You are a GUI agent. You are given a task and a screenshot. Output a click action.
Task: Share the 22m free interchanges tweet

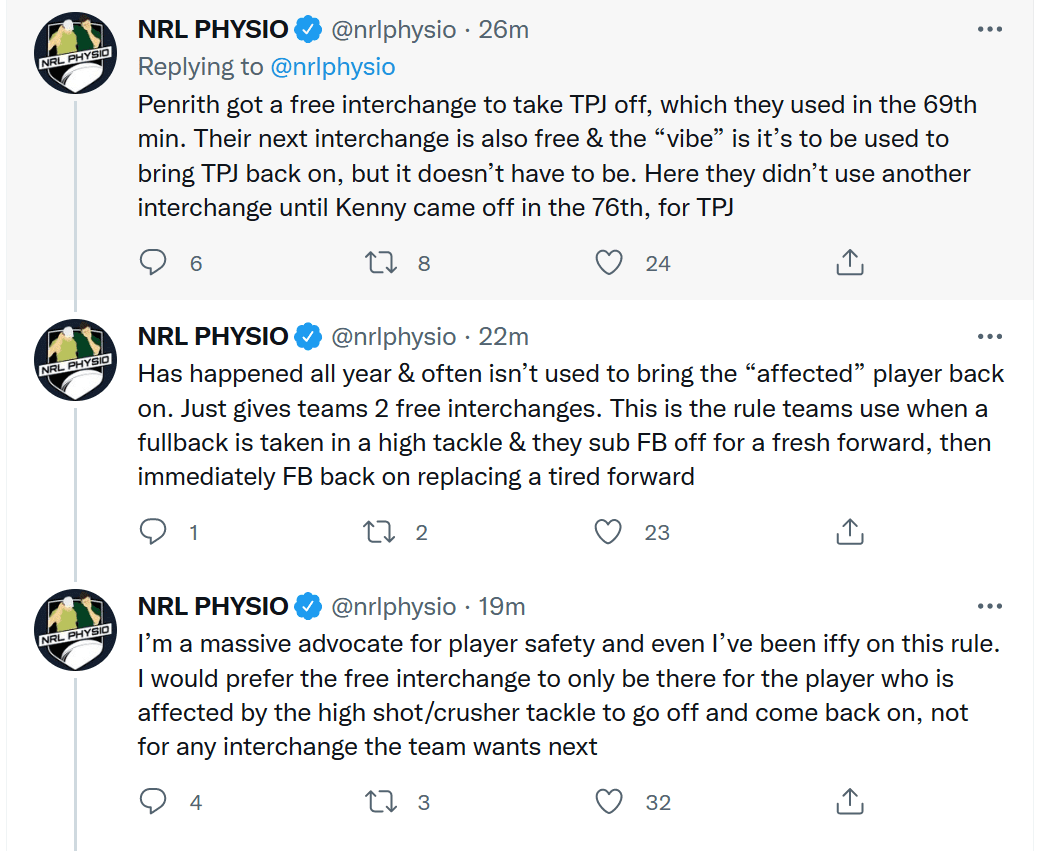coord(850,532)
